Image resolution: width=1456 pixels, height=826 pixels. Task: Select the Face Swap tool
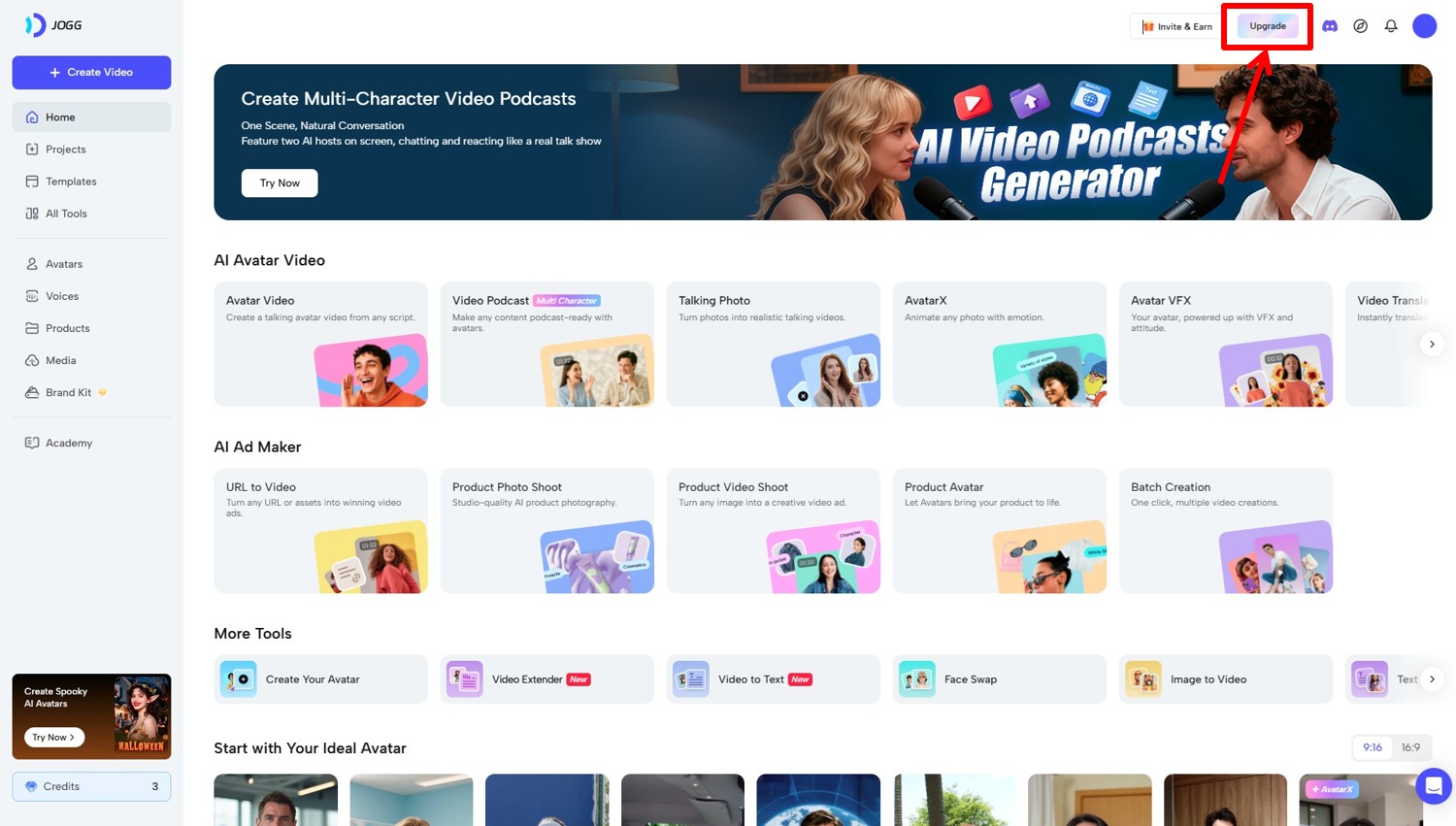point(999,679)
